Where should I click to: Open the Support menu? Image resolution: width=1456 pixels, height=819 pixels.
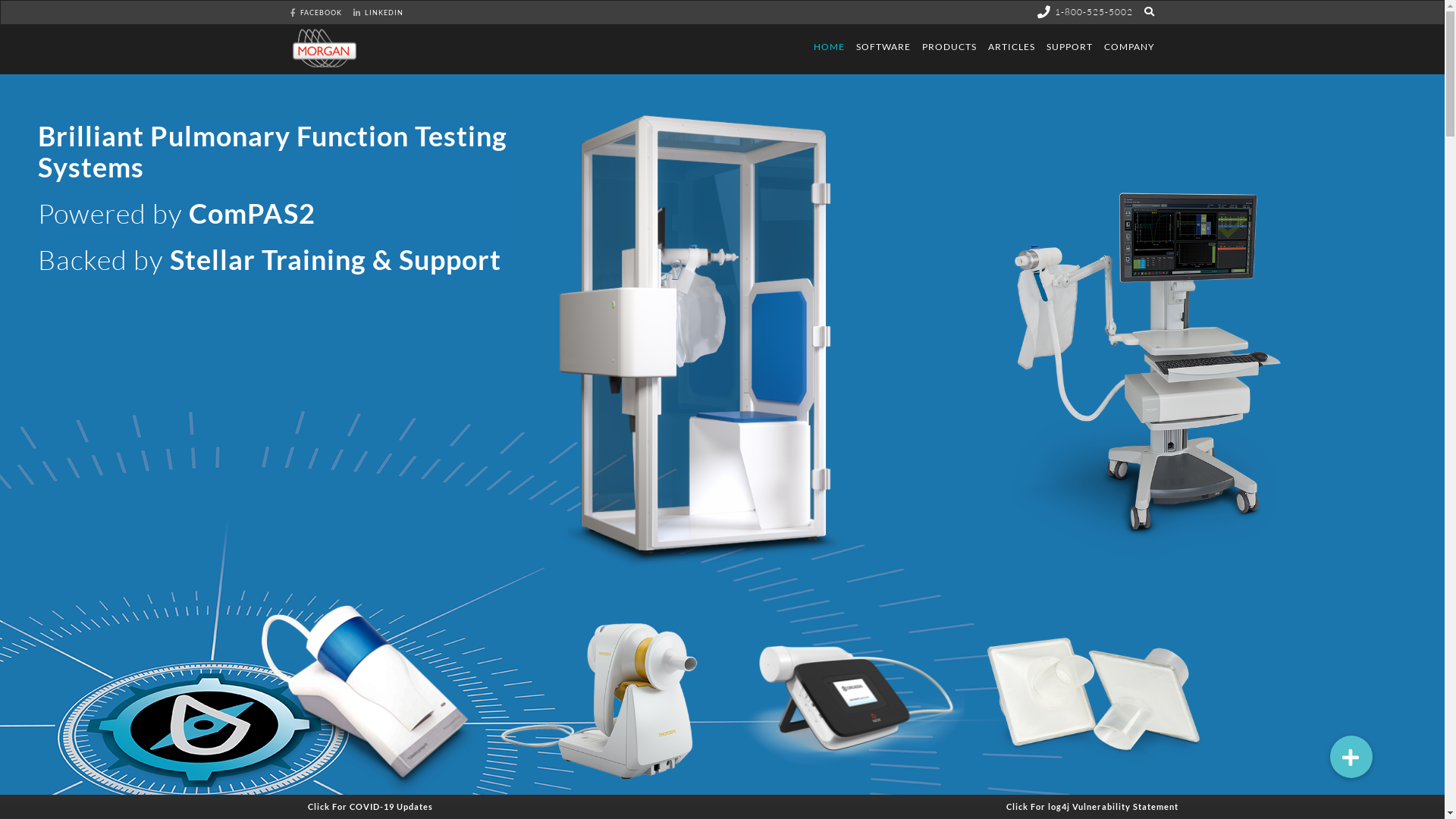[x=1069, y=47]
